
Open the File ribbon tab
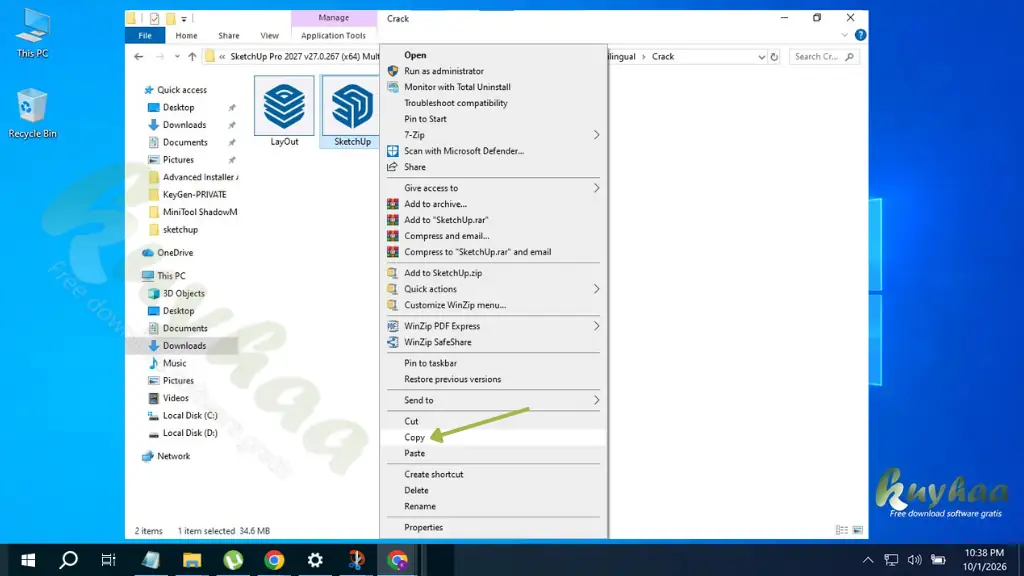145,36
